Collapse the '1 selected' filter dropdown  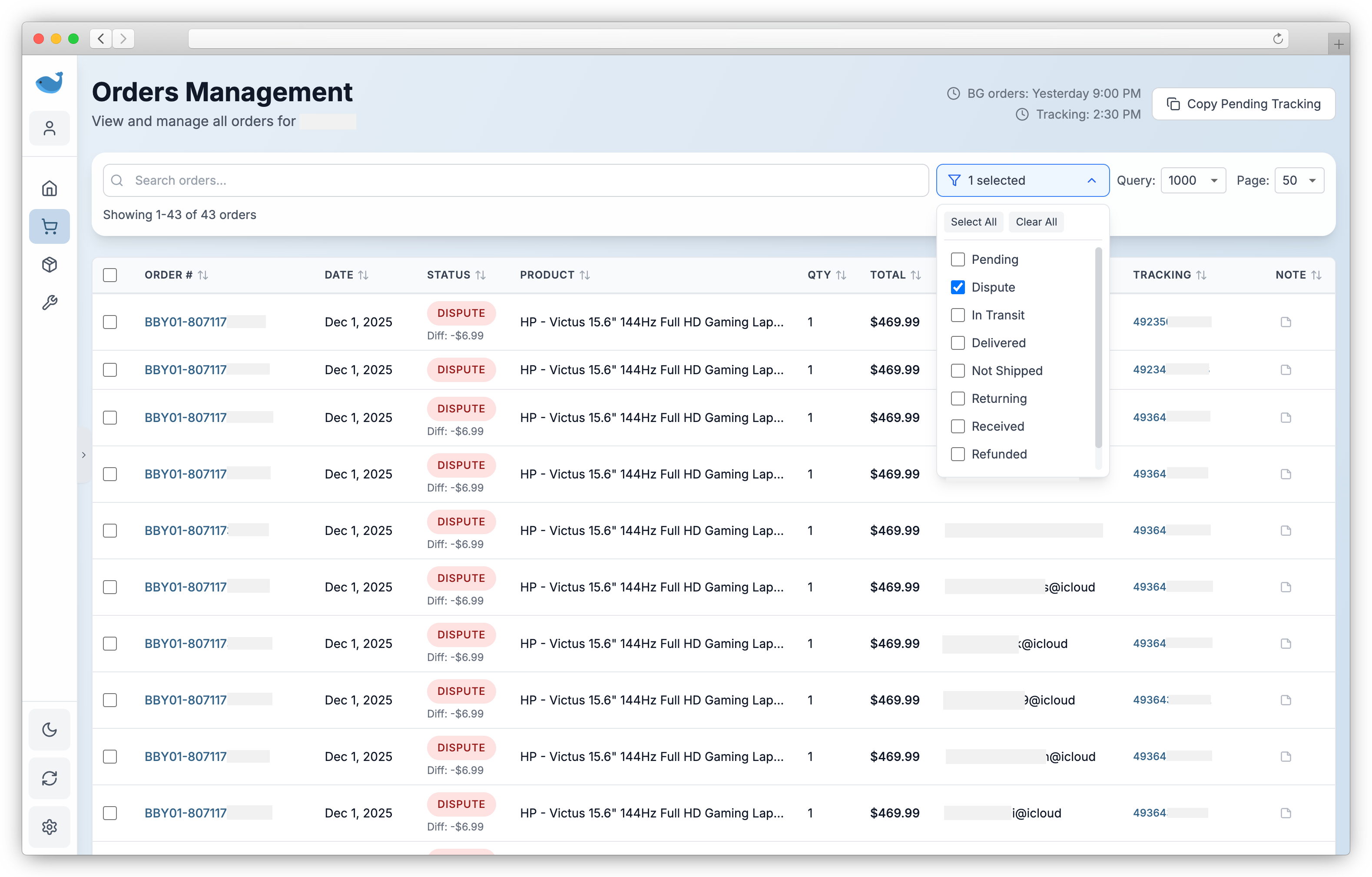tap(1022, 180)
